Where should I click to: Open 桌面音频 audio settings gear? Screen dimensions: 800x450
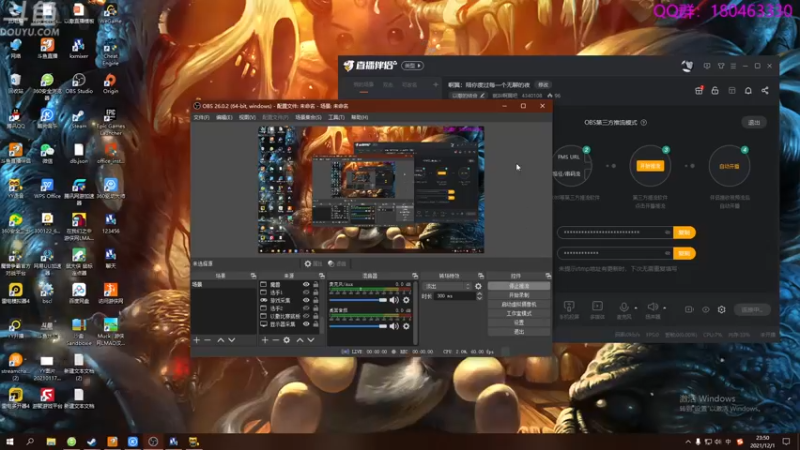coord(406,326)
